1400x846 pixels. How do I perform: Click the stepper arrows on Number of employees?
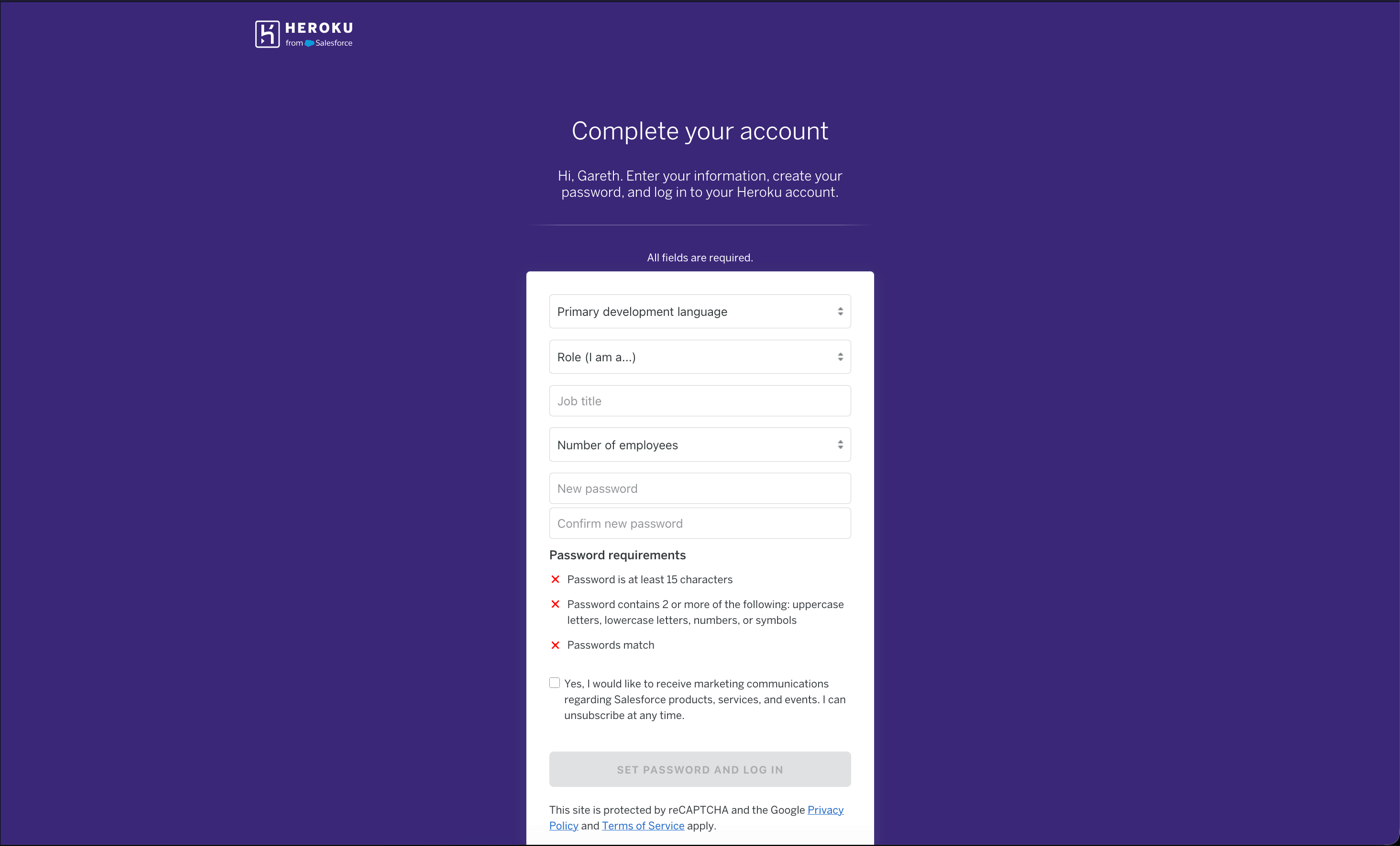[839, 444]
